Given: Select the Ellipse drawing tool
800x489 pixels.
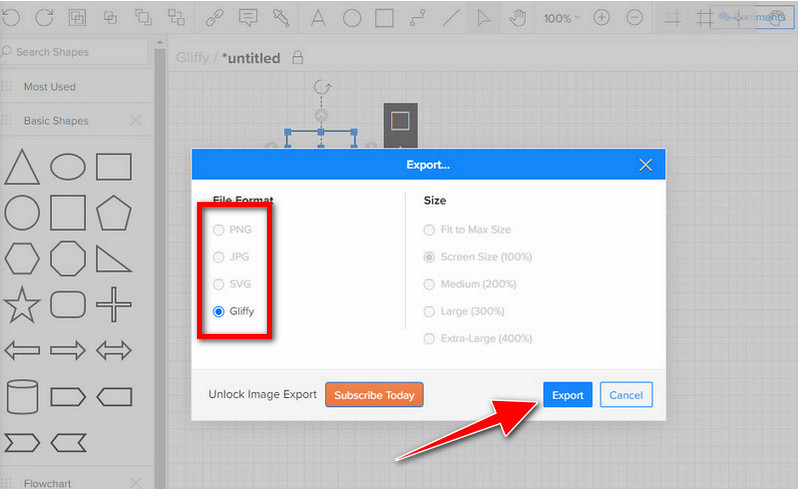Looking at the screenshot, I should click(352, 18).
